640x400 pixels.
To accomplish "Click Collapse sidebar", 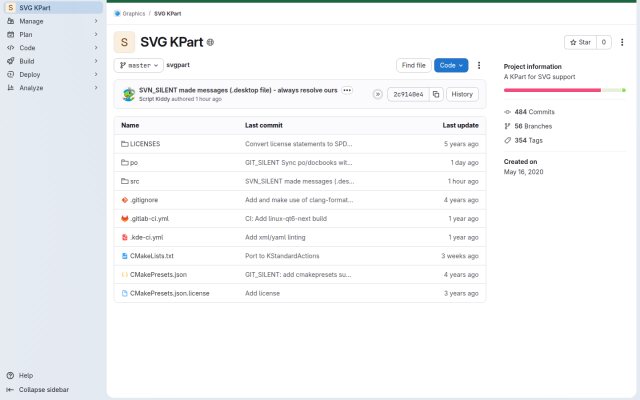I will 38,390.
